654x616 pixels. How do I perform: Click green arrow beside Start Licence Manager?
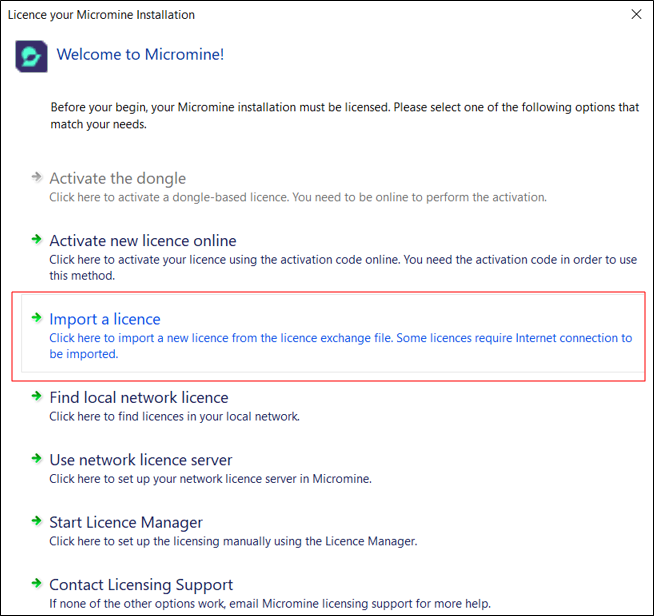coord(37,522)
